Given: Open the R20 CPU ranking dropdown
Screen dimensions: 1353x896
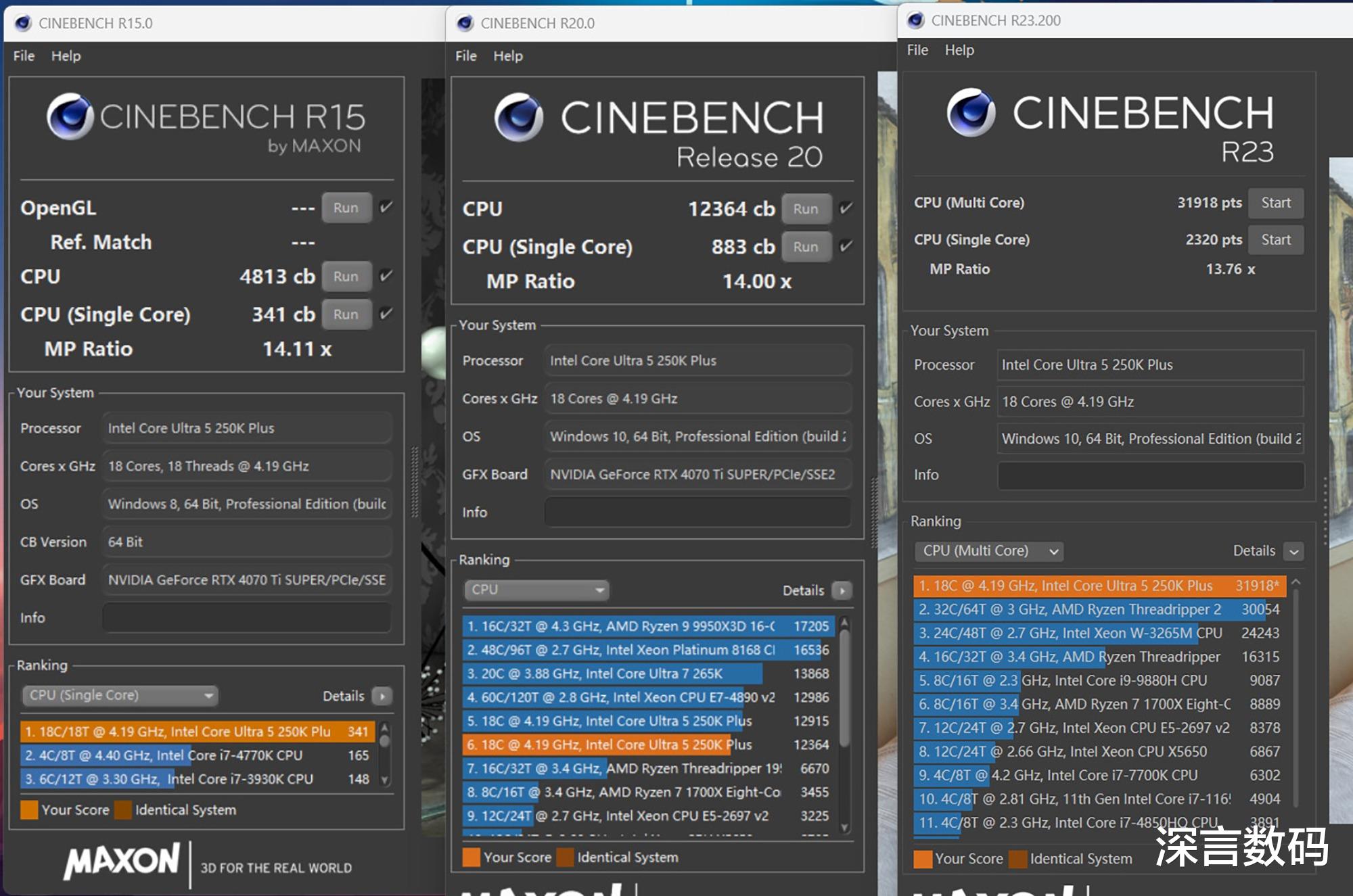Looking at the screenshot, I should point(536,590).
